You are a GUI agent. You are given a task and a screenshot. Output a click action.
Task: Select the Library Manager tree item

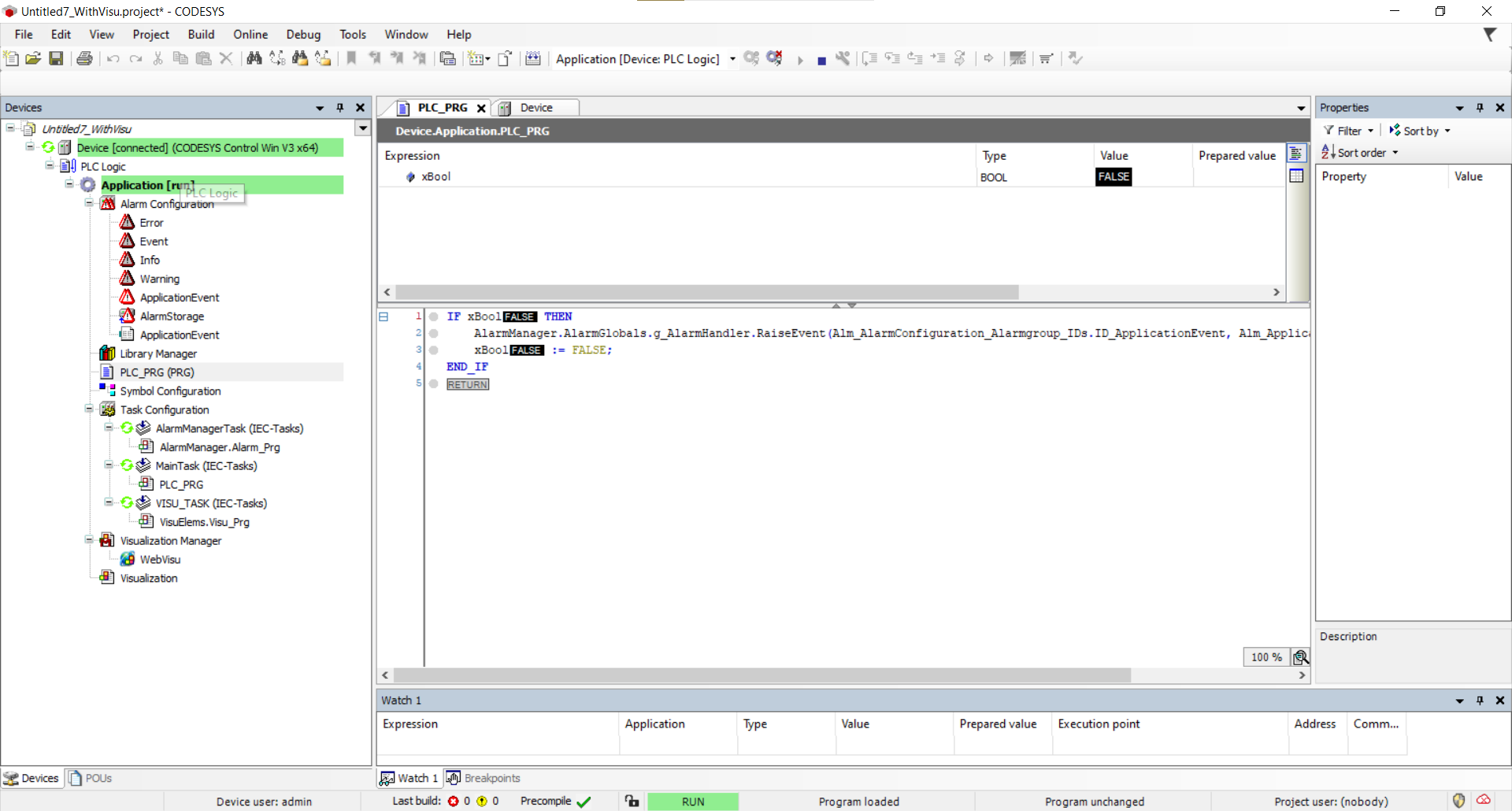coord(158,354)
